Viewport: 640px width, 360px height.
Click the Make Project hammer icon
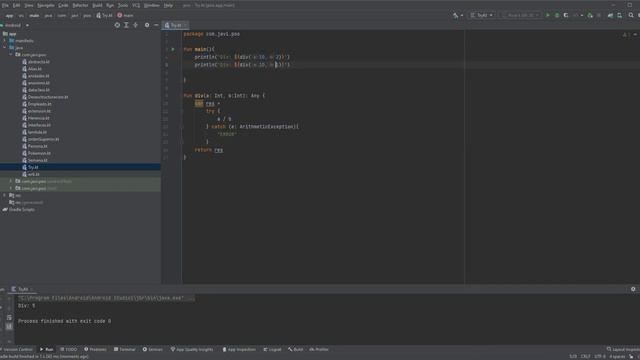tap(456, 16)
